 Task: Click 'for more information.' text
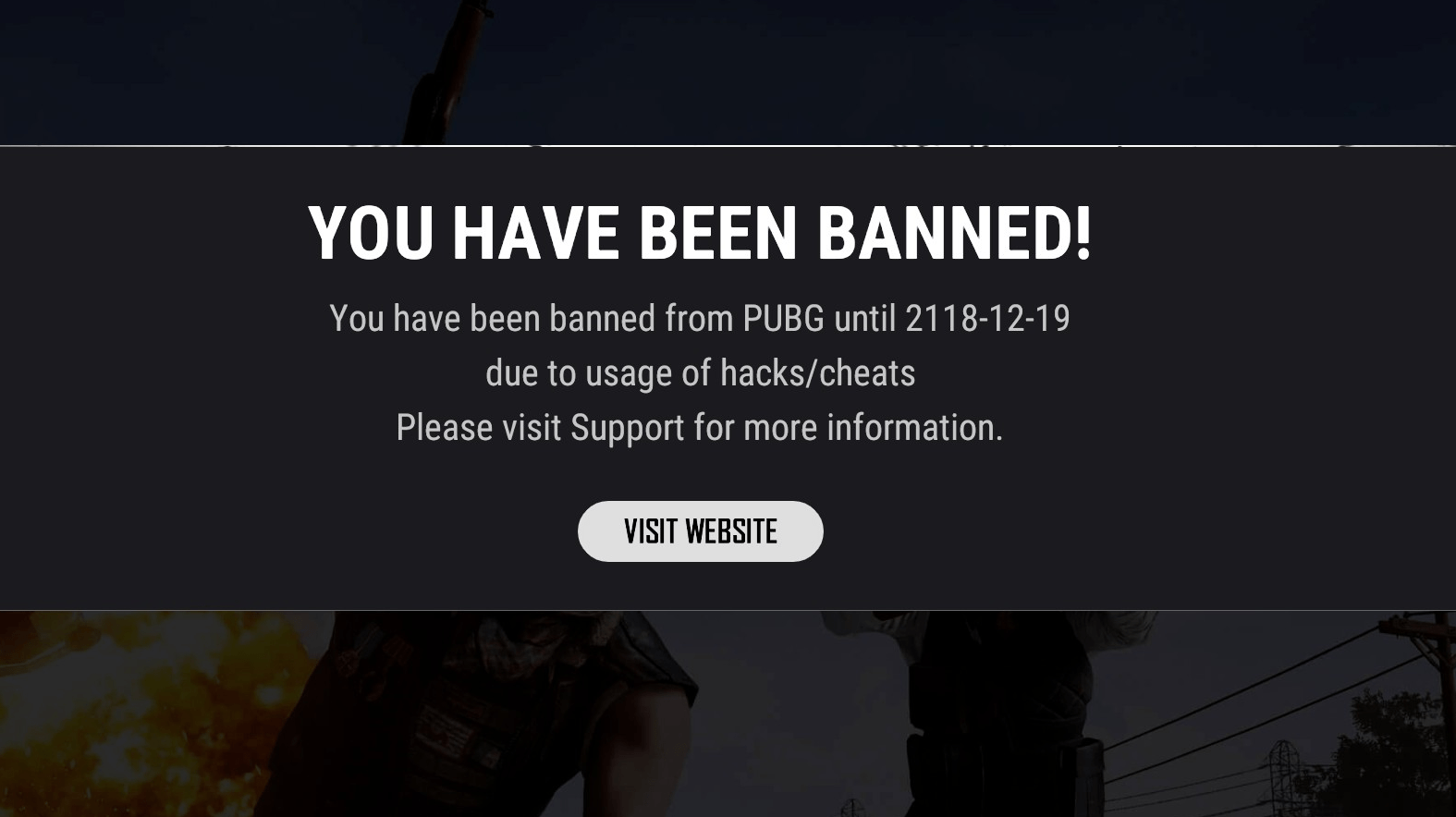pos(848,428)
